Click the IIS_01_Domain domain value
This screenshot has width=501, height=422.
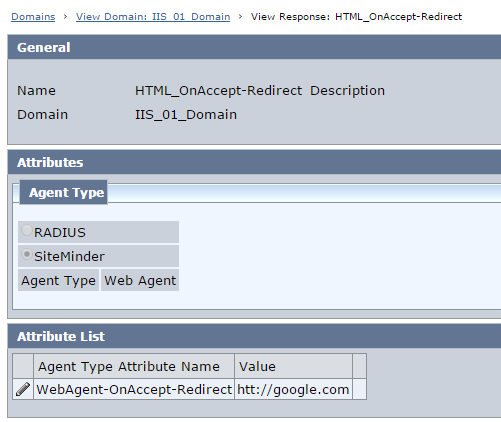tap(186, 115)
